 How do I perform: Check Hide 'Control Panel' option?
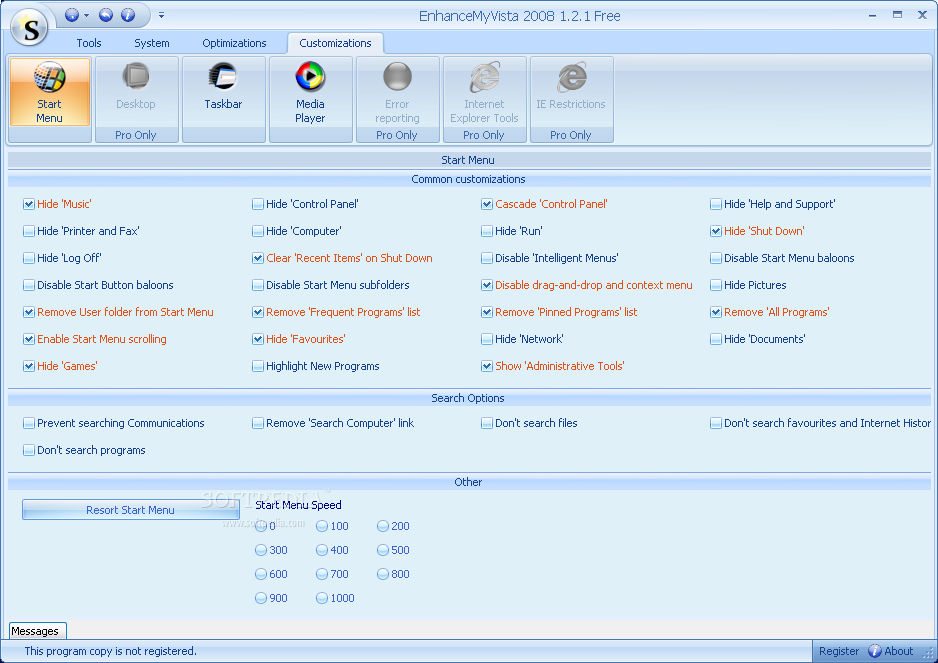(x=258, y=204)
